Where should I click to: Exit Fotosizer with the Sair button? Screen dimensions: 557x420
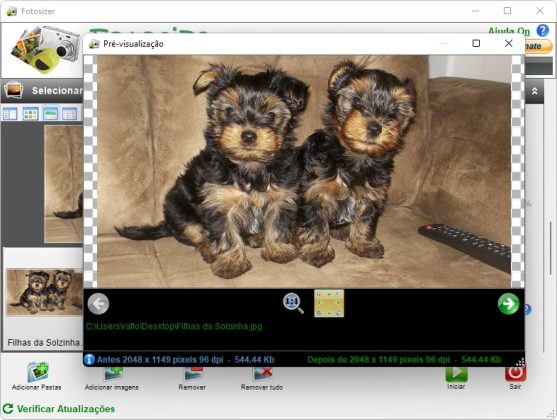tap(515, 374)
